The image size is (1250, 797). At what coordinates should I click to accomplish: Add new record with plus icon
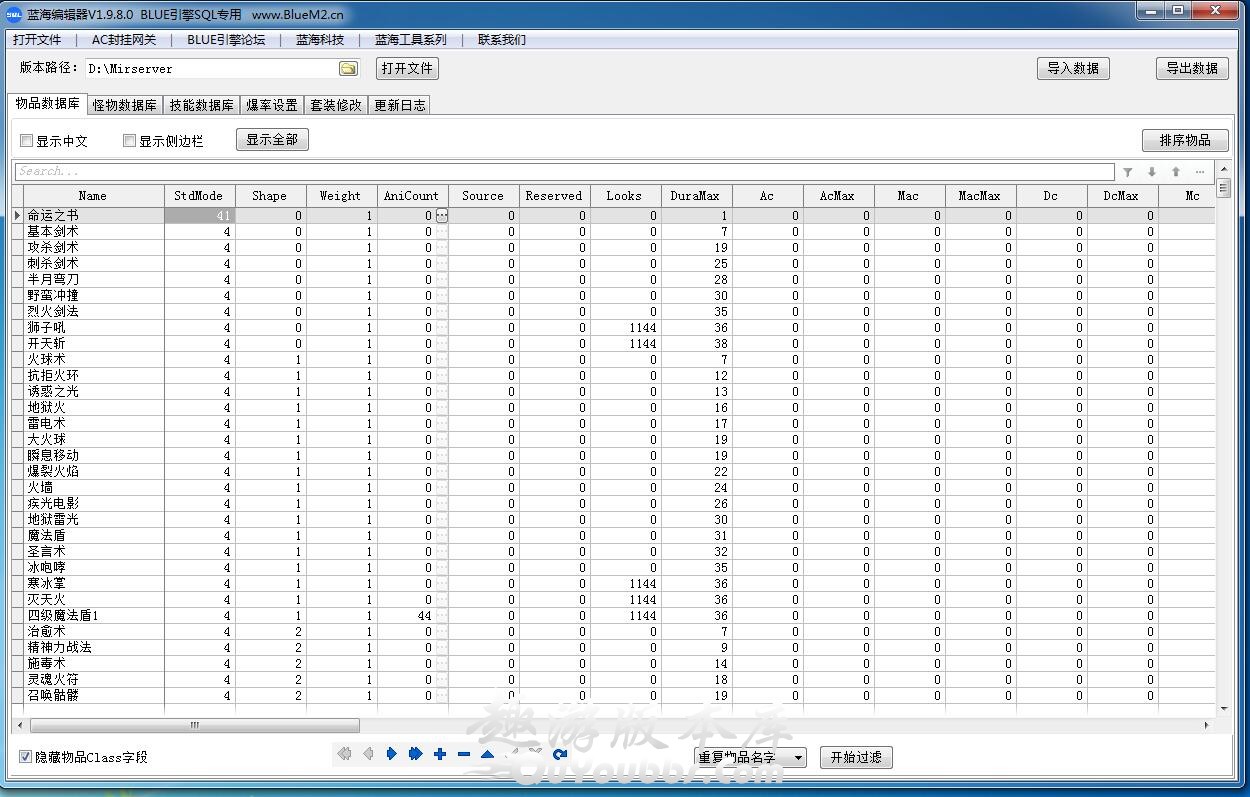440,754
